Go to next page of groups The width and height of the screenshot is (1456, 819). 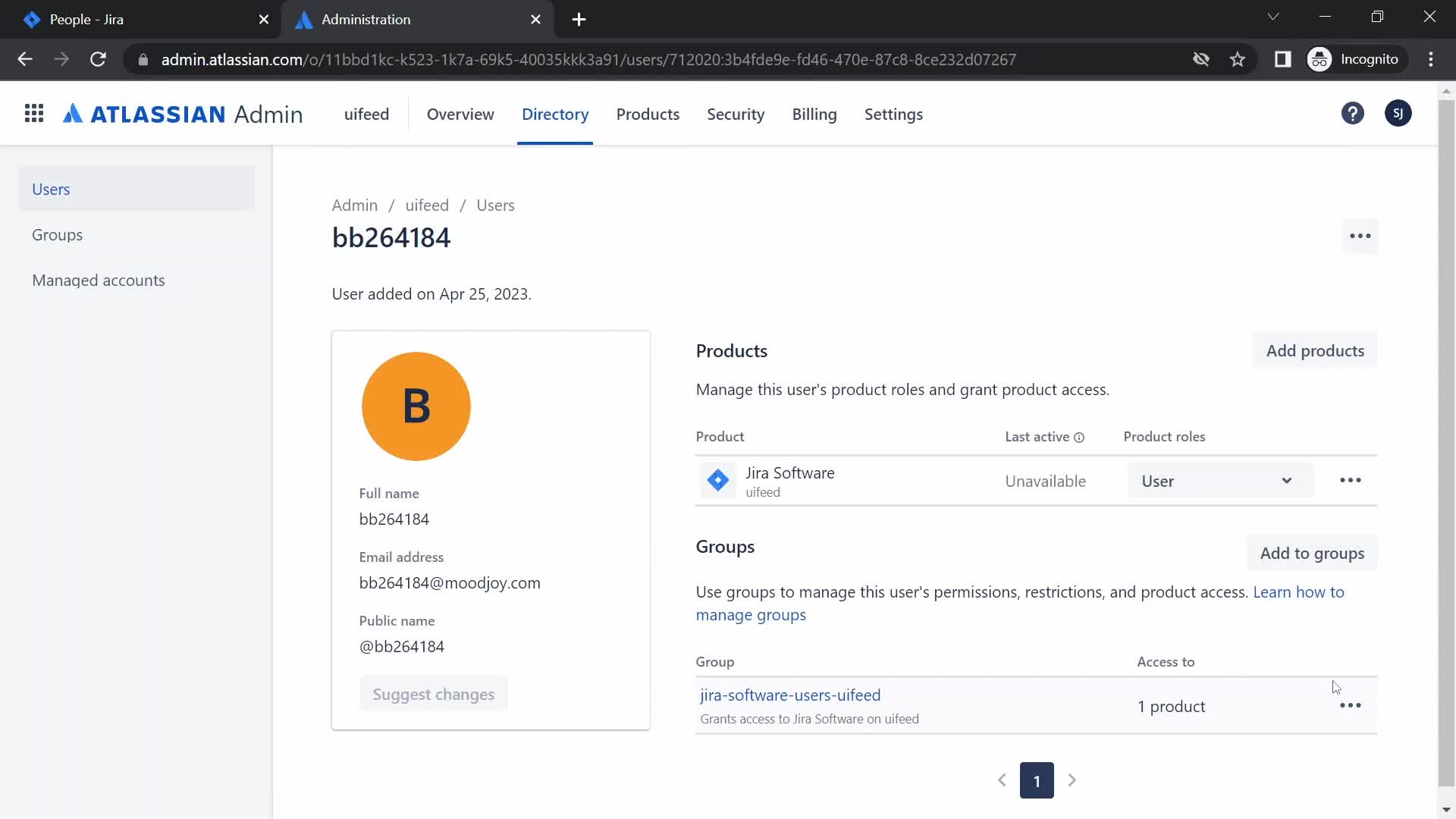click(x=1072, y=780)
